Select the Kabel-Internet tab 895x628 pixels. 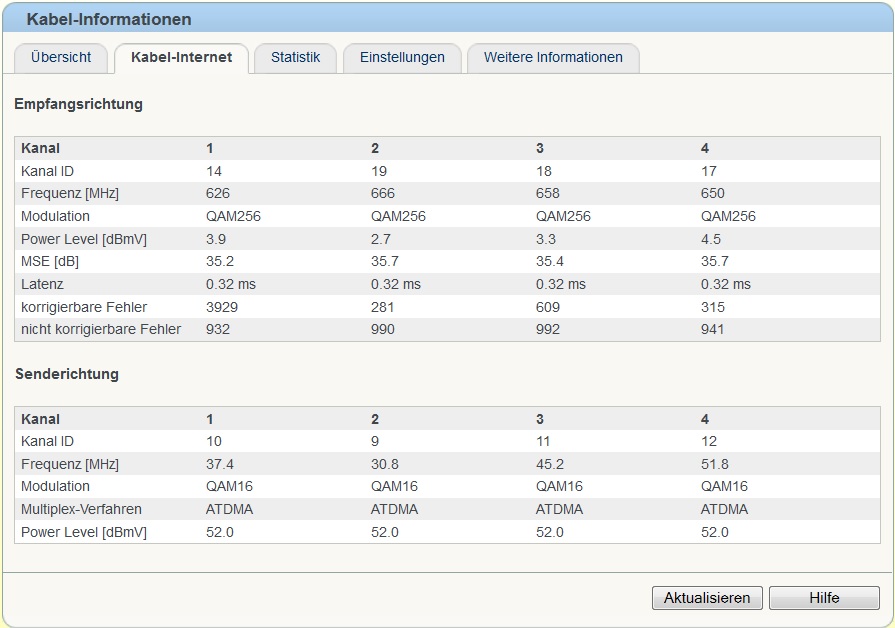(182, 58)
